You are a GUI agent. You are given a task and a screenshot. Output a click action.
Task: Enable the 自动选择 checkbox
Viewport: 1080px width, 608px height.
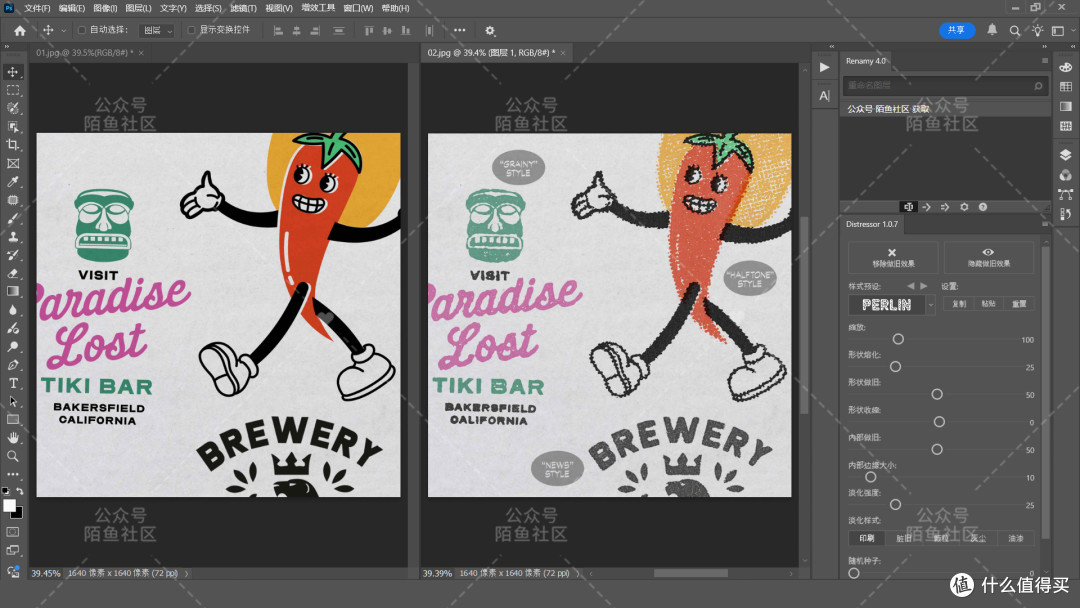click(82, 30)
